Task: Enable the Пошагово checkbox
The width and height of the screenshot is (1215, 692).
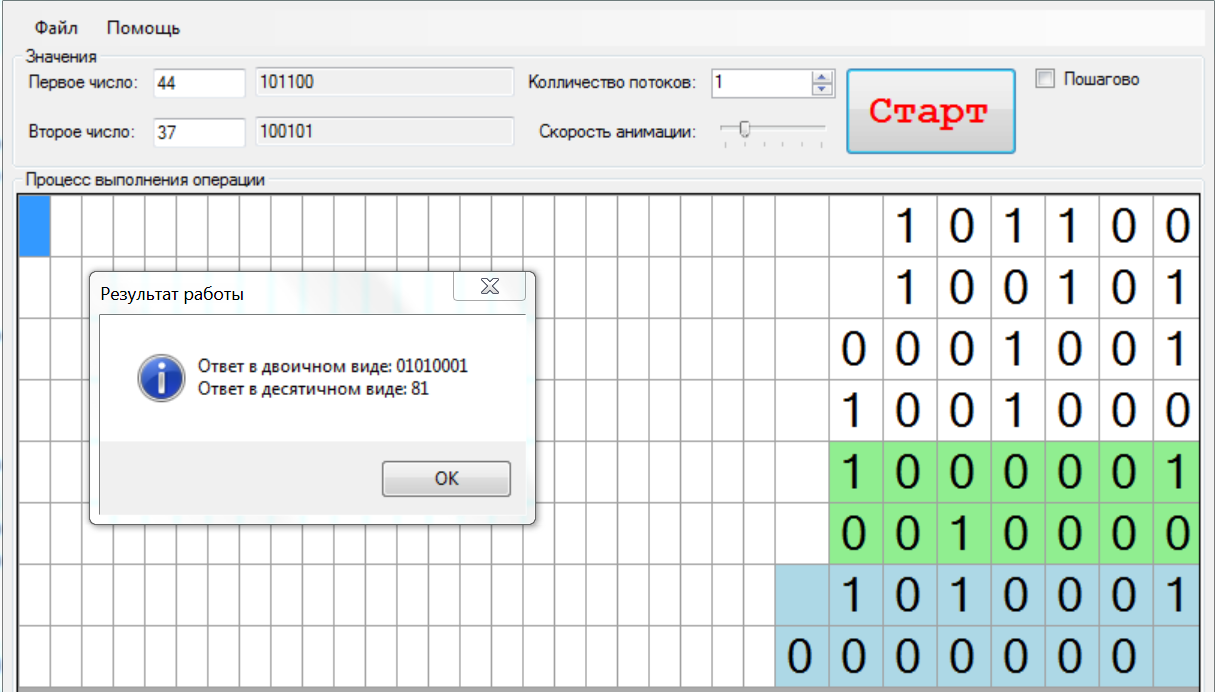Action: click(x=1046, y=80)
